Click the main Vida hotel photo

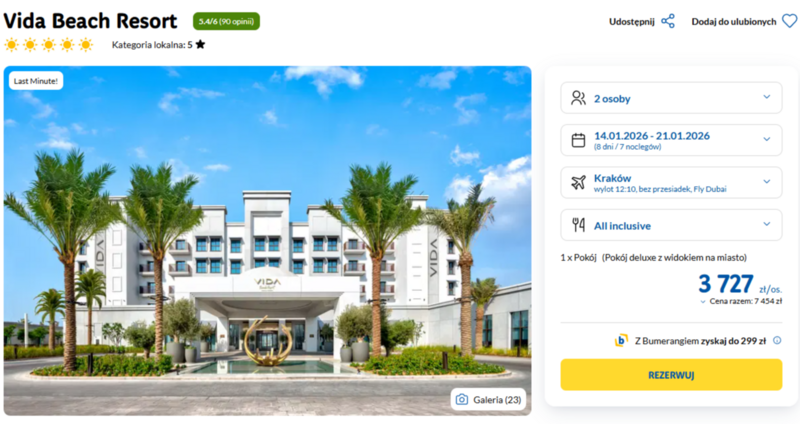coord(267,240)
